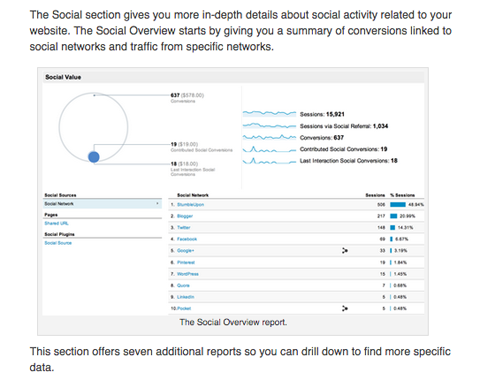
Task: Click 'Sessions via Social Referral: 1,034' text
Action: pyautogui.click(x=344, y=126)
